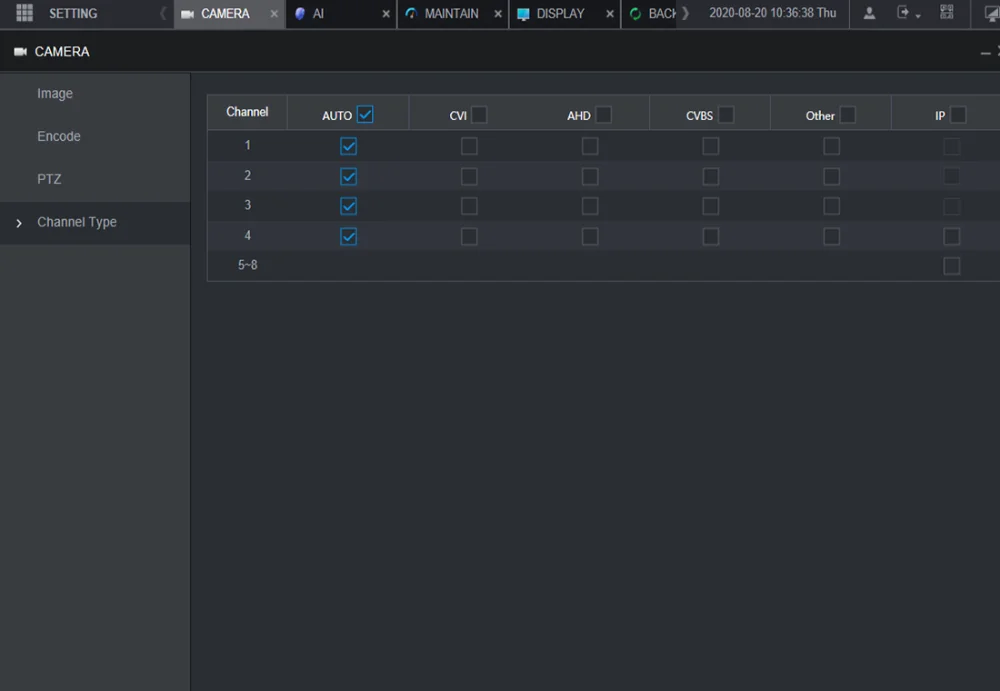Check CVBS for channel 1
The width and height of the screenshot is (1000, 691).
tap(710, 146)
